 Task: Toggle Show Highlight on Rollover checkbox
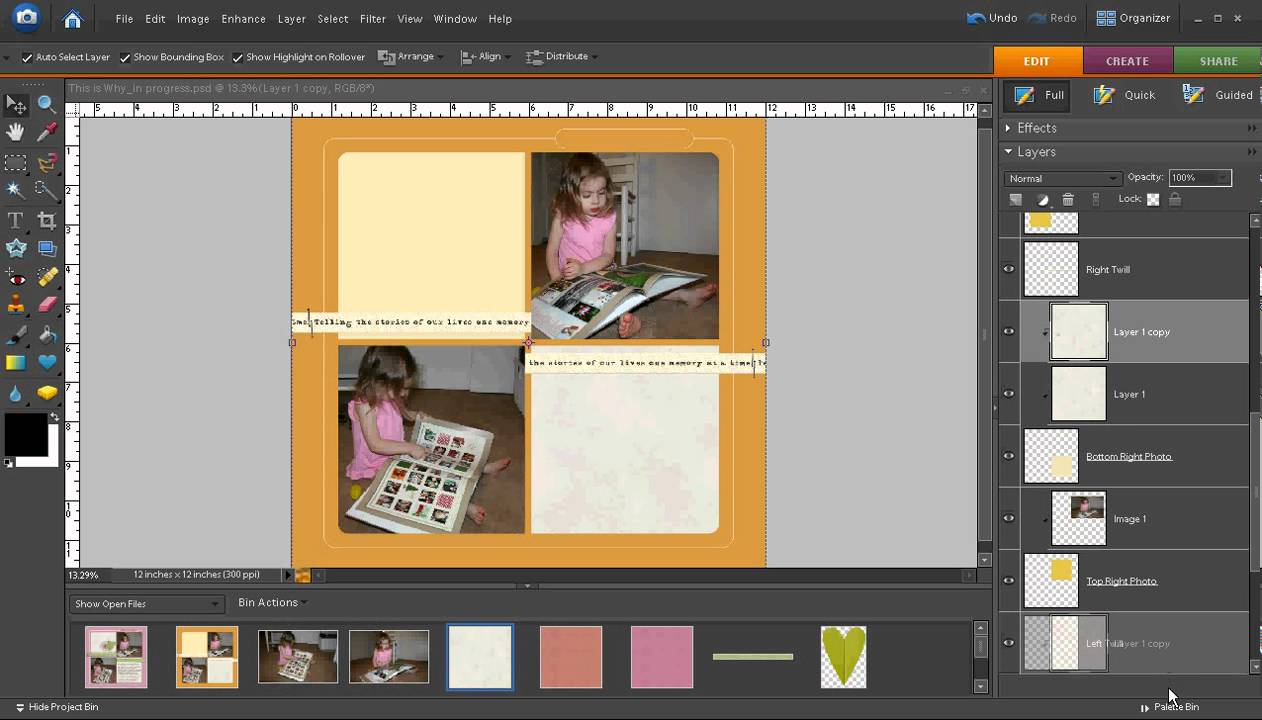coord(238,57)
